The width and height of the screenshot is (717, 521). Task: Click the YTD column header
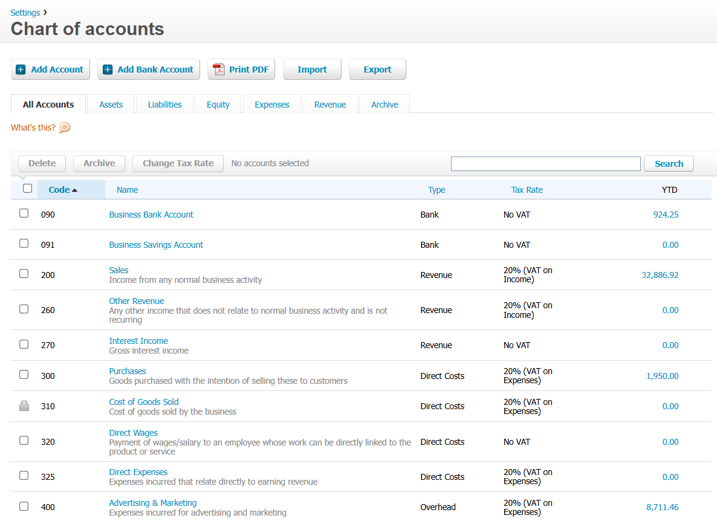click(x=669, y=190)
